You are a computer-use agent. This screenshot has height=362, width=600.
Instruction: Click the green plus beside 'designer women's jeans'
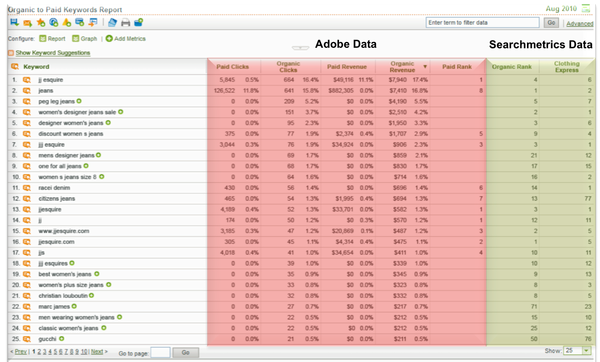(x=108, y=122)
